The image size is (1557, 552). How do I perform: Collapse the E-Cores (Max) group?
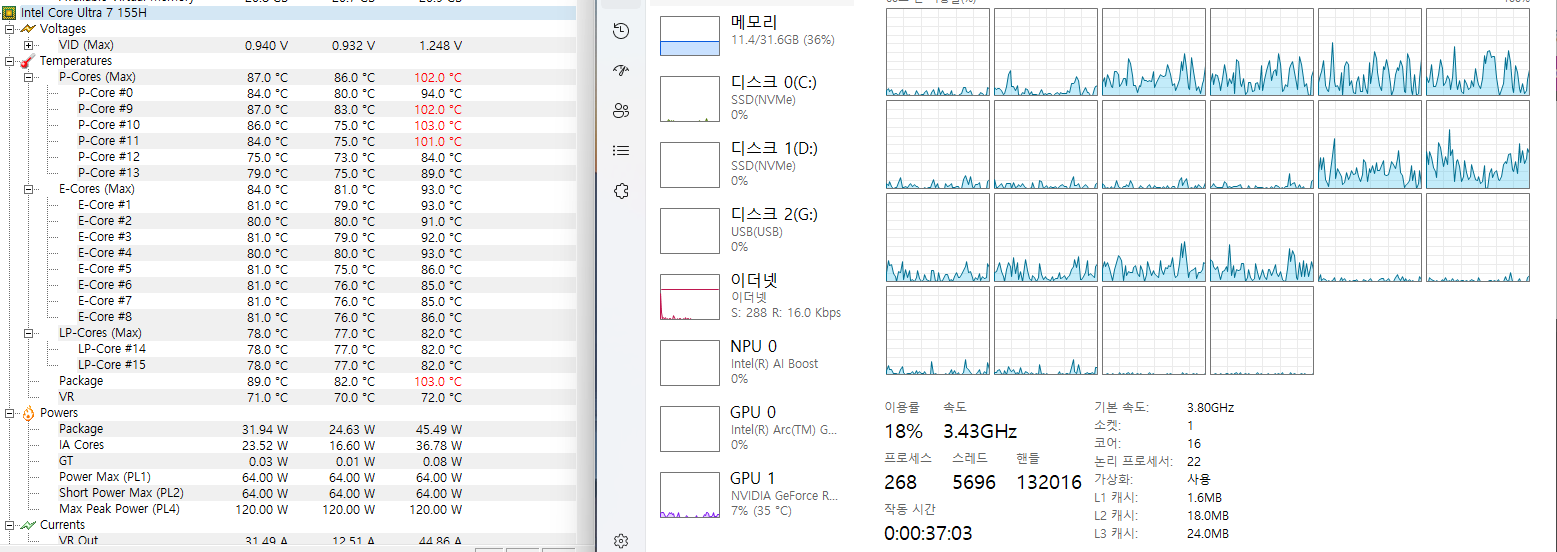pos(28,189)
